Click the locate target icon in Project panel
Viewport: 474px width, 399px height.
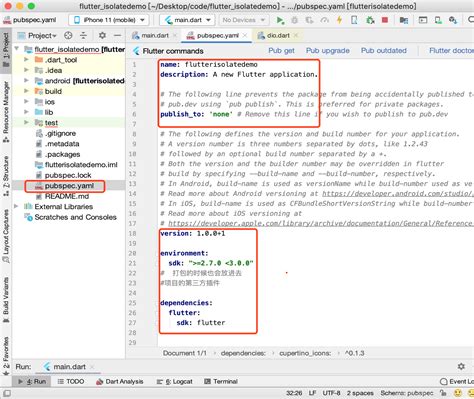[x=68, y=35]
